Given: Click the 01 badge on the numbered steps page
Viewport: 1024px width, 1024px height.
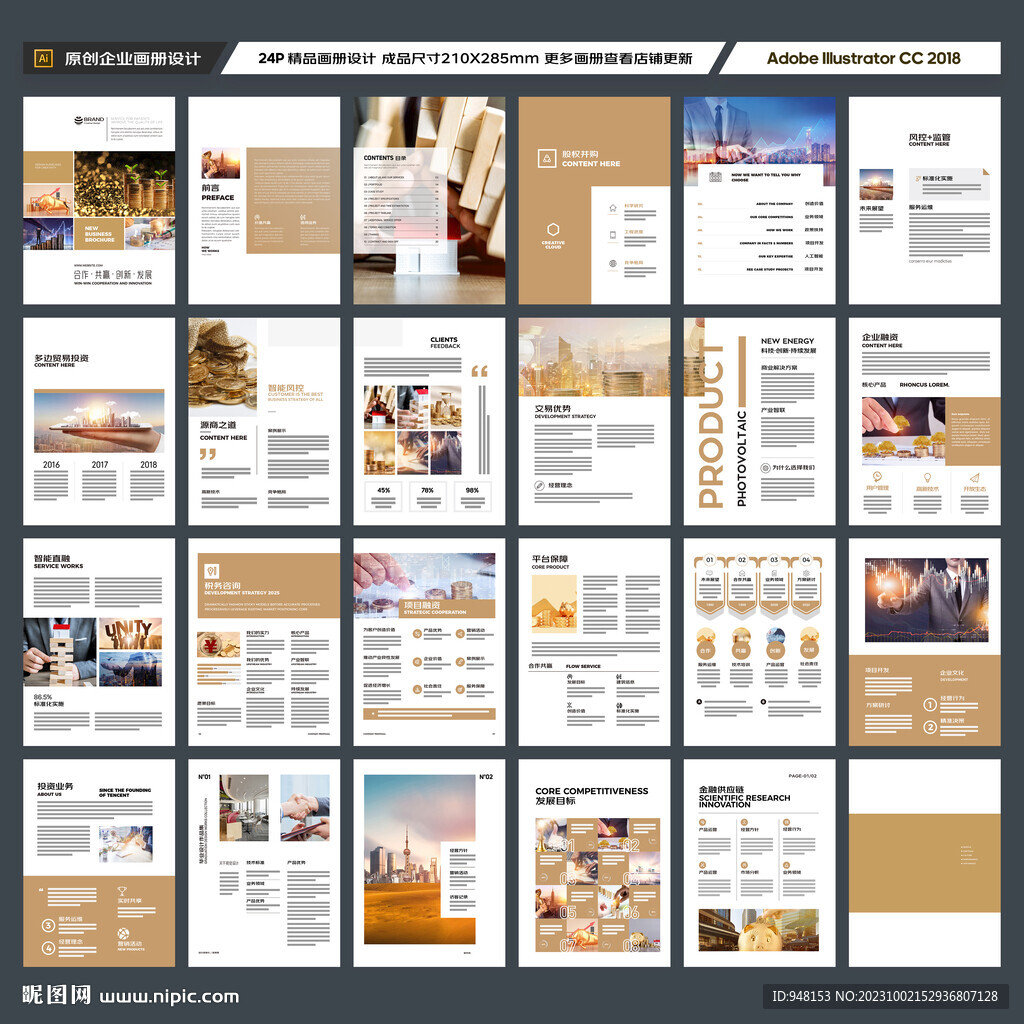Looking at the screenshot, I should pyautogui.click(x=710, y=560).
